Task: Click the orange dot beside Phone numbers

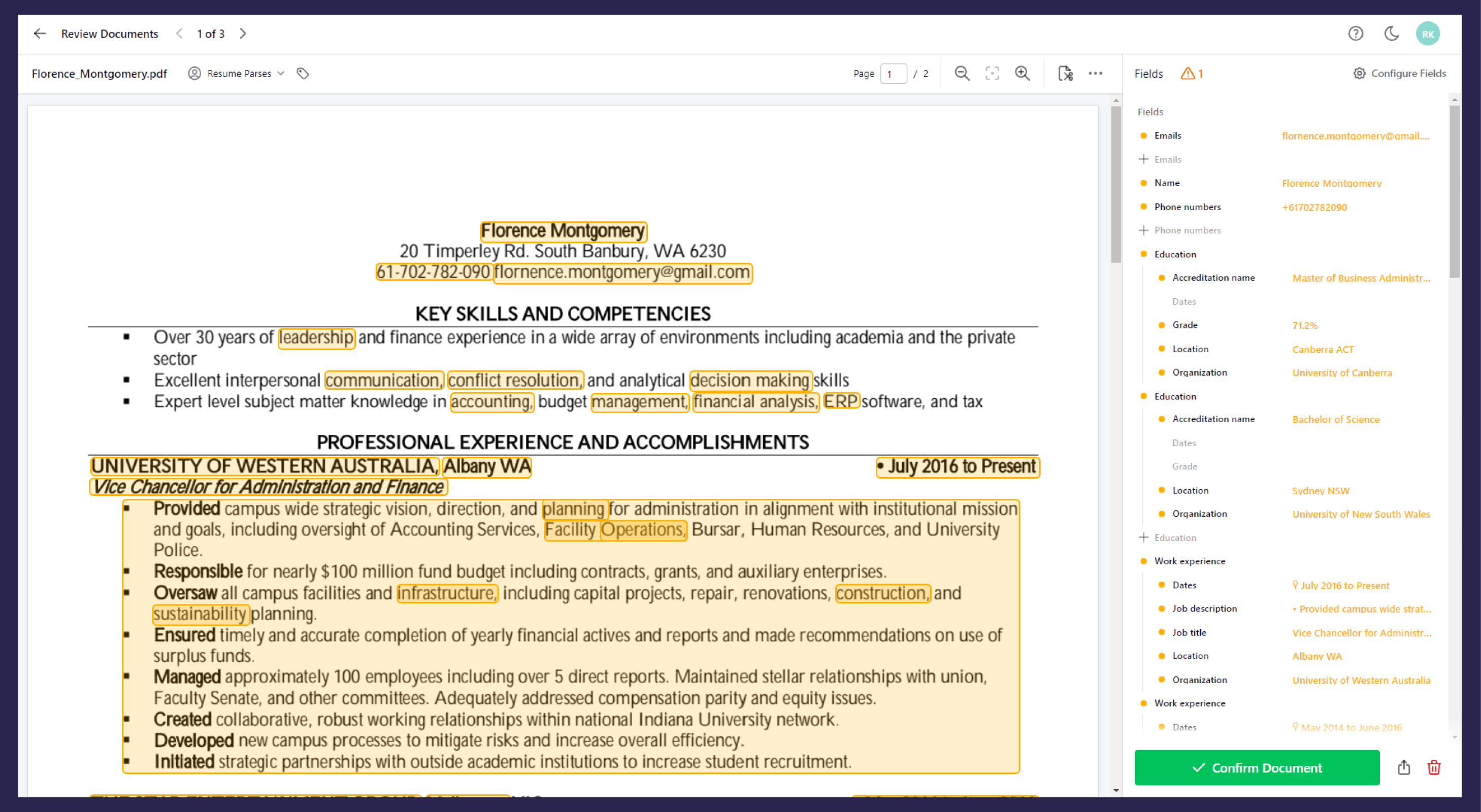Action: pos(1143,207)
